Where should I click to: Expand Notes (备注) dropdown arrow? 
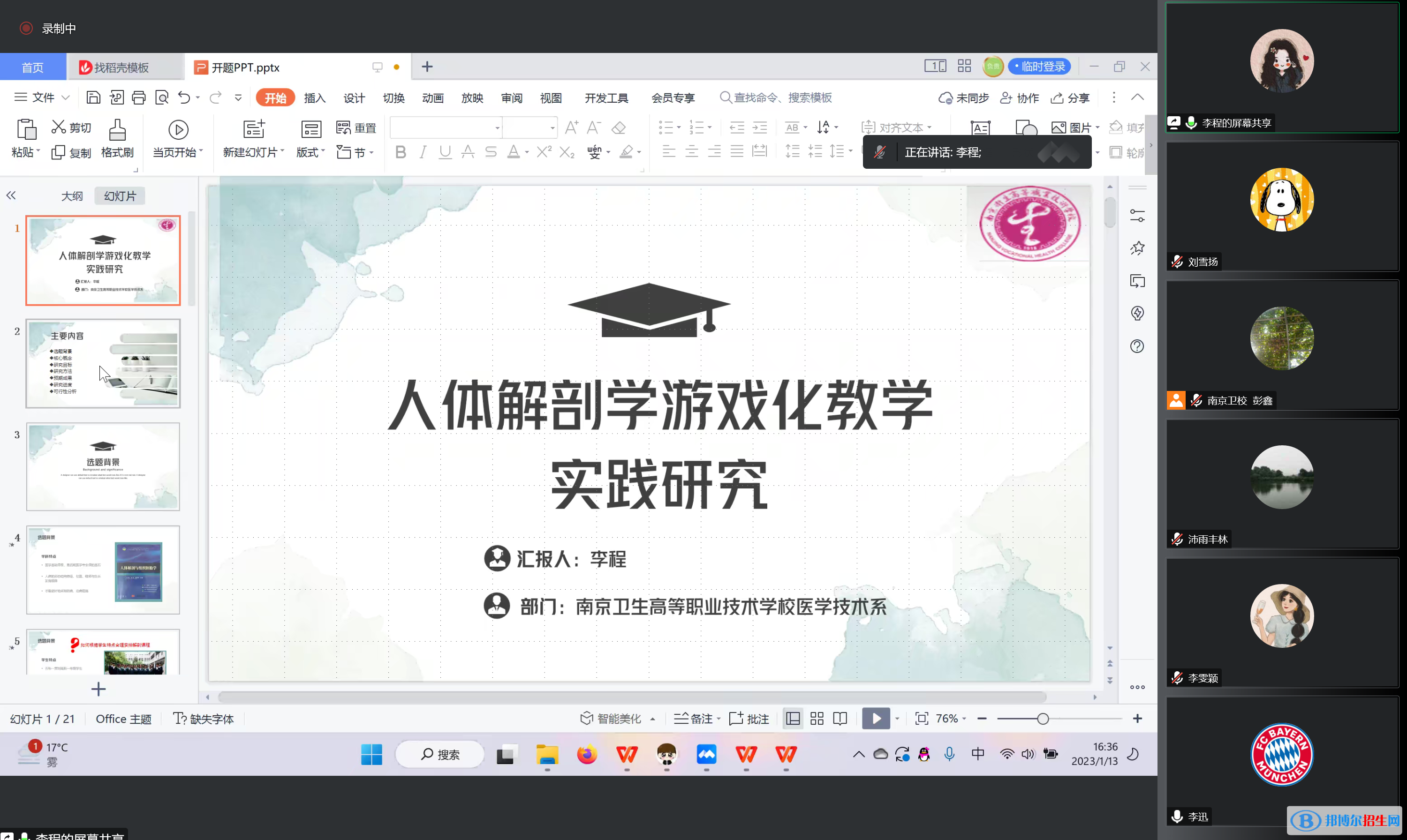[719, 718]
